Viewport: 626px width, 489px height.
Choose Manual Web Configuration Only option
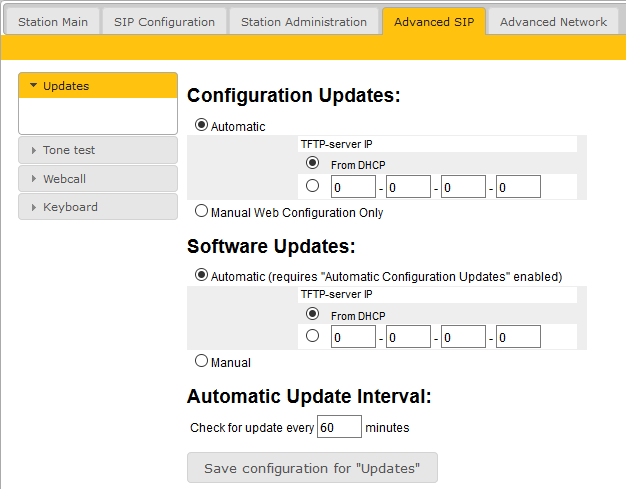[x=202, y=211]
